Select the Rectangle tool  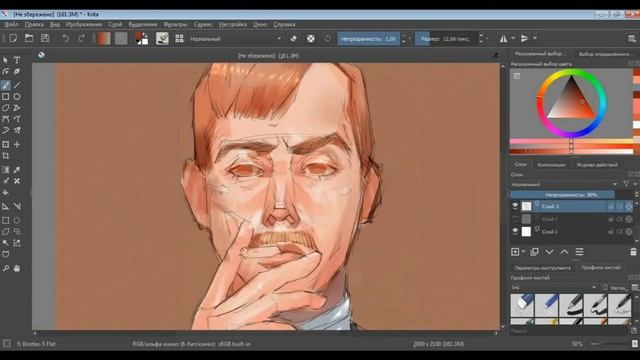(x=5, y=97)
